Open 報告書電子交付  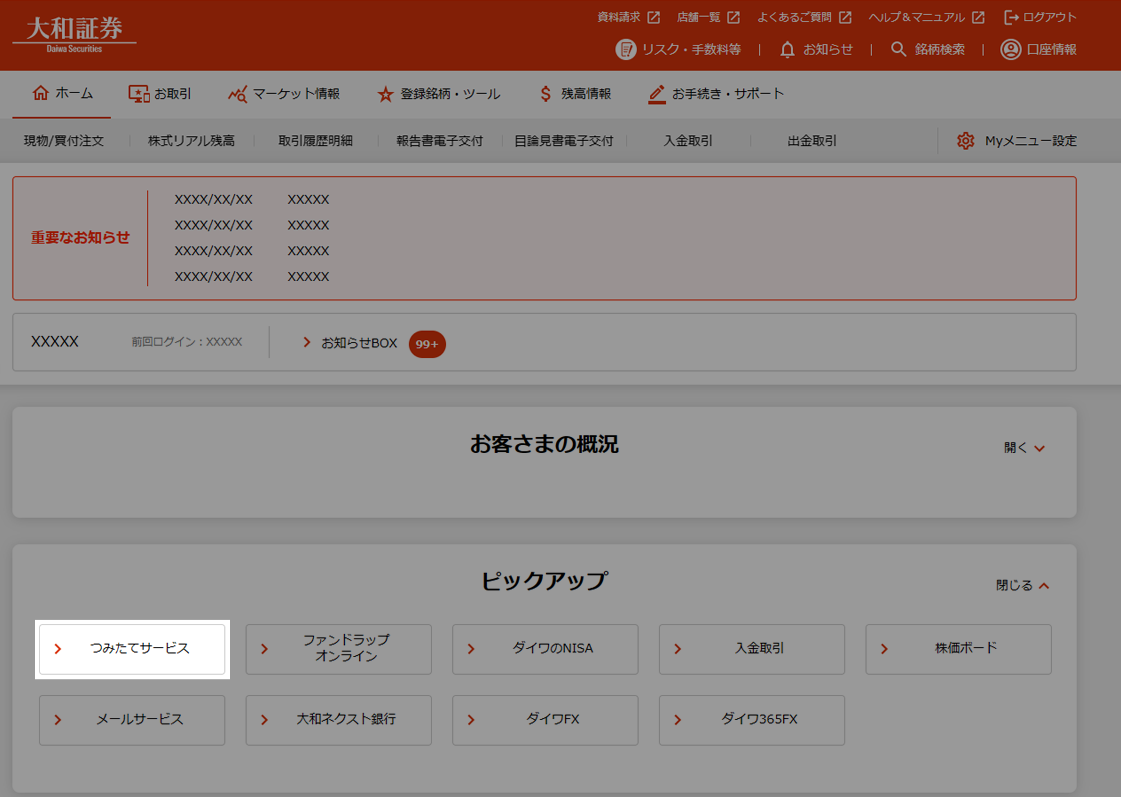(440, 141)
